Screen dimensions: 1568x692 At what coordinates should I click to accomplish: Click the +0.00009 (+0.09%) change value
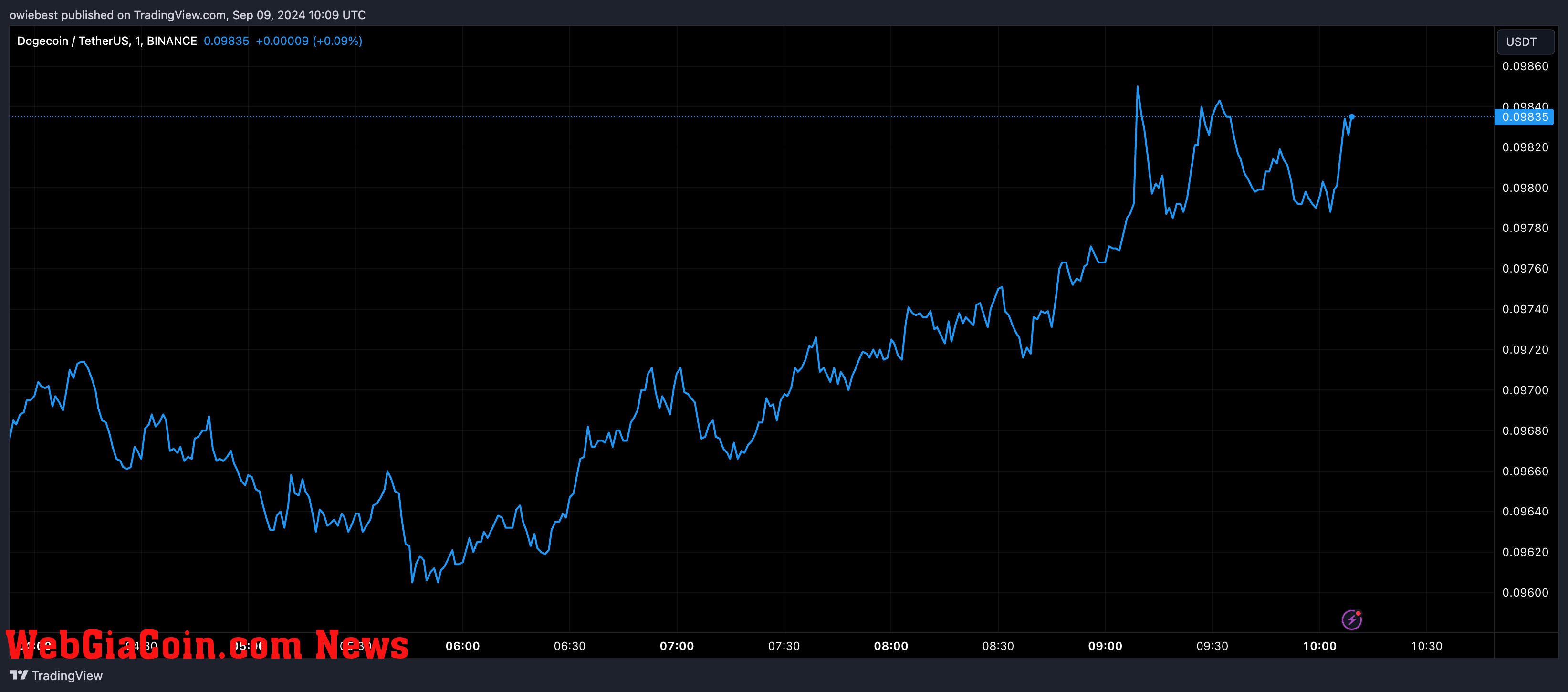(x=309, y=41)
